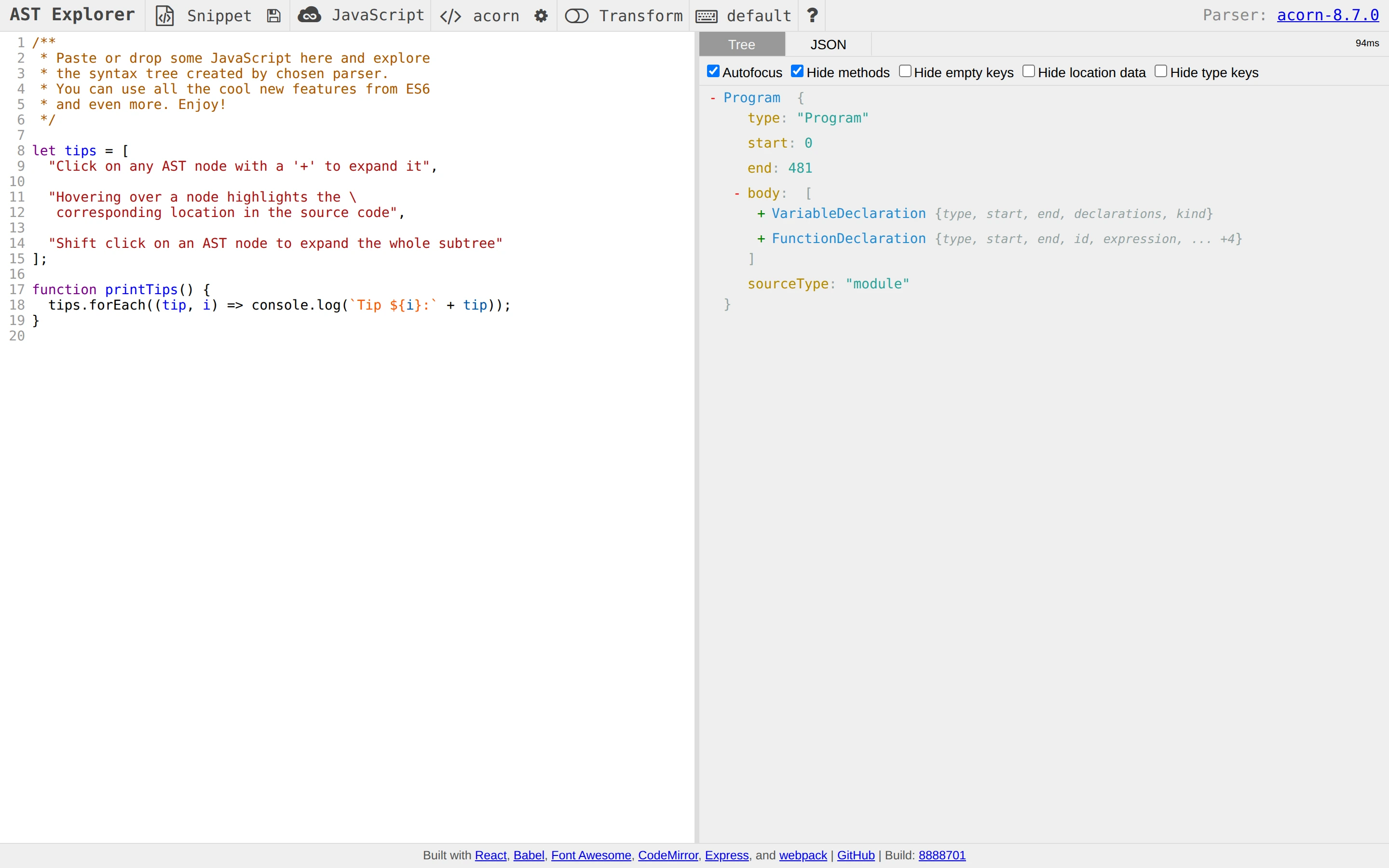Click the forEach call on line 18
1389x868 pixels.
(117, 305)
